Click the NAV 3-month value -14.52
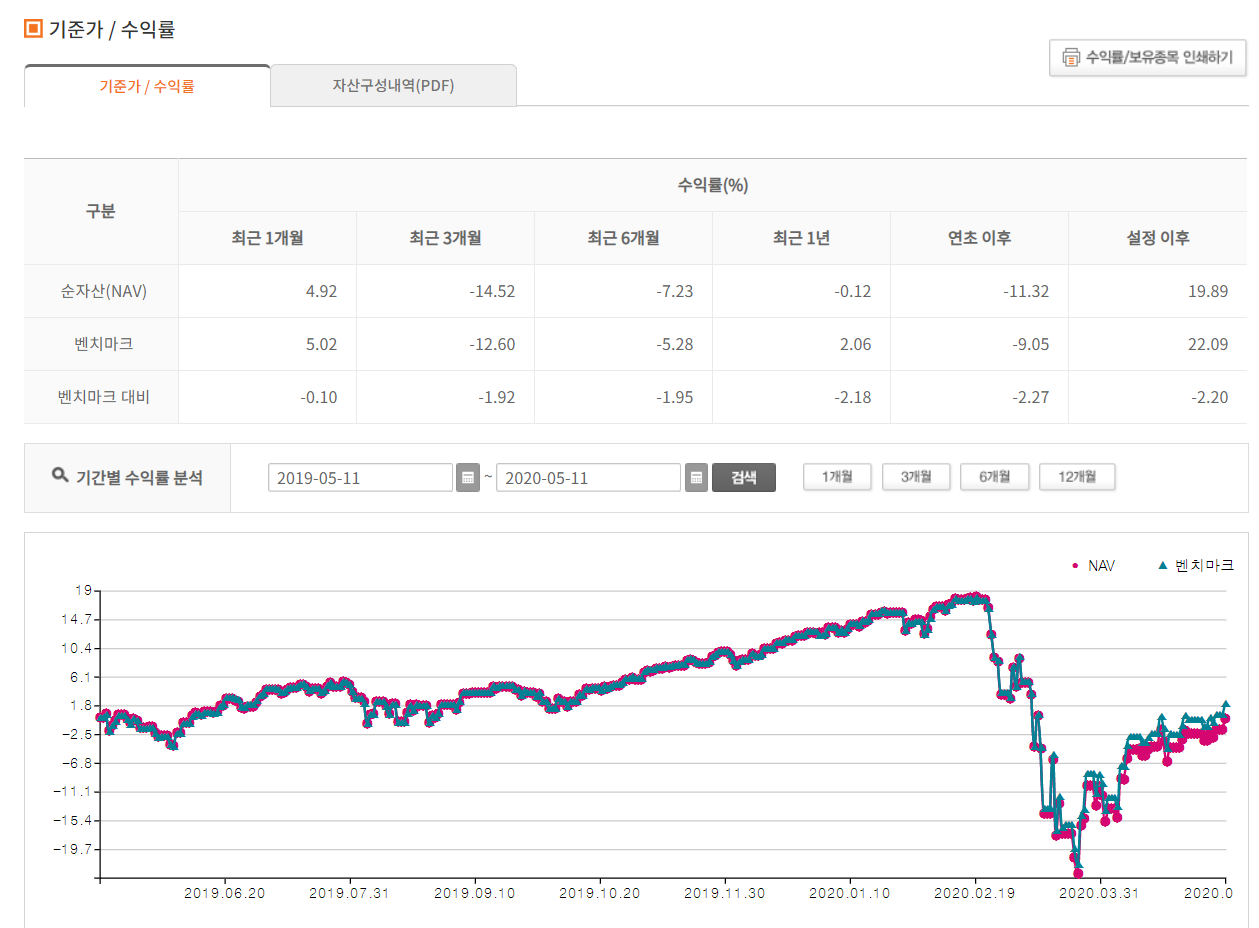 [492, 292]
